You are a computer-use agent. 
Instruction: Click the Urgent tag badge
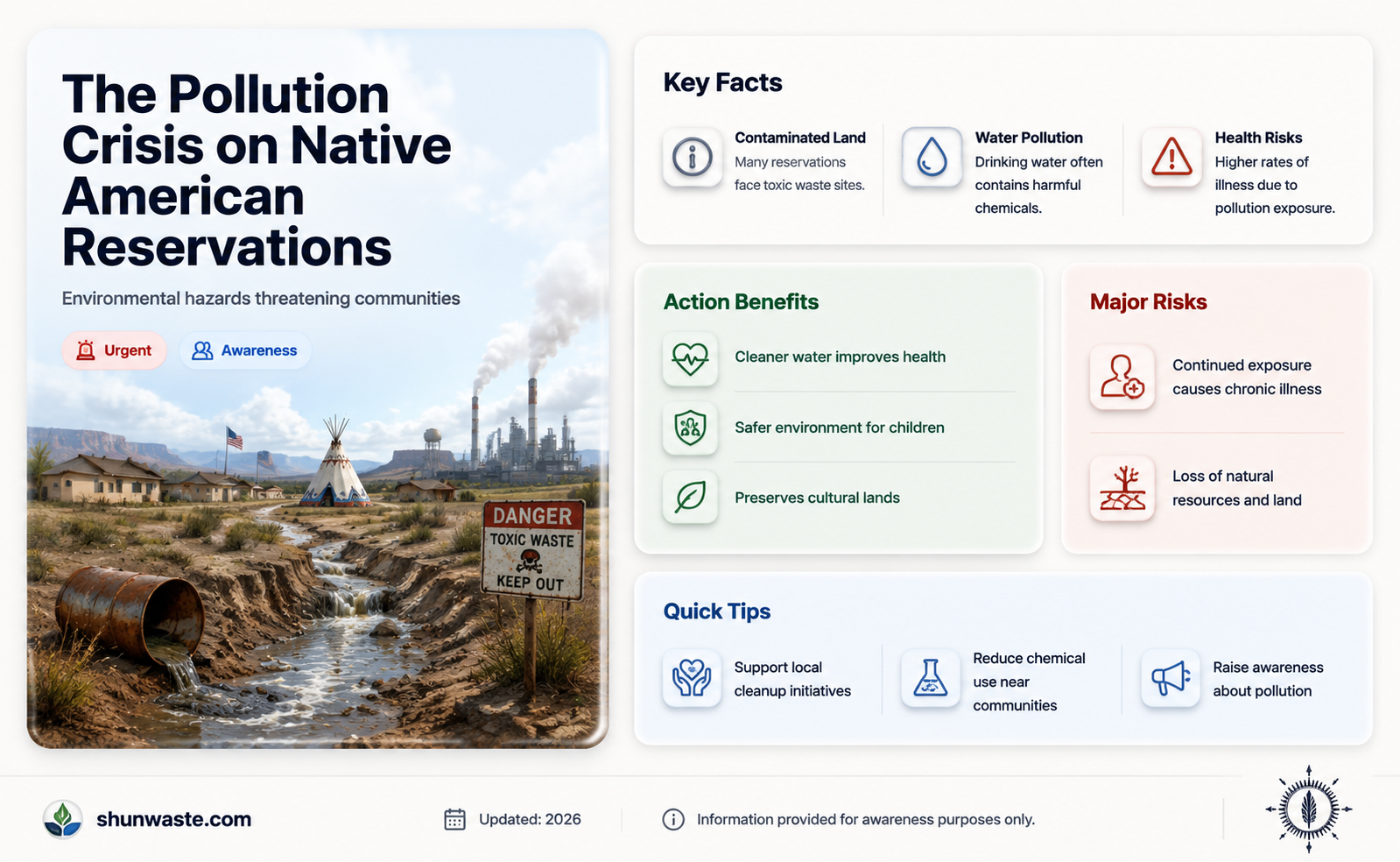click(114, 350)
